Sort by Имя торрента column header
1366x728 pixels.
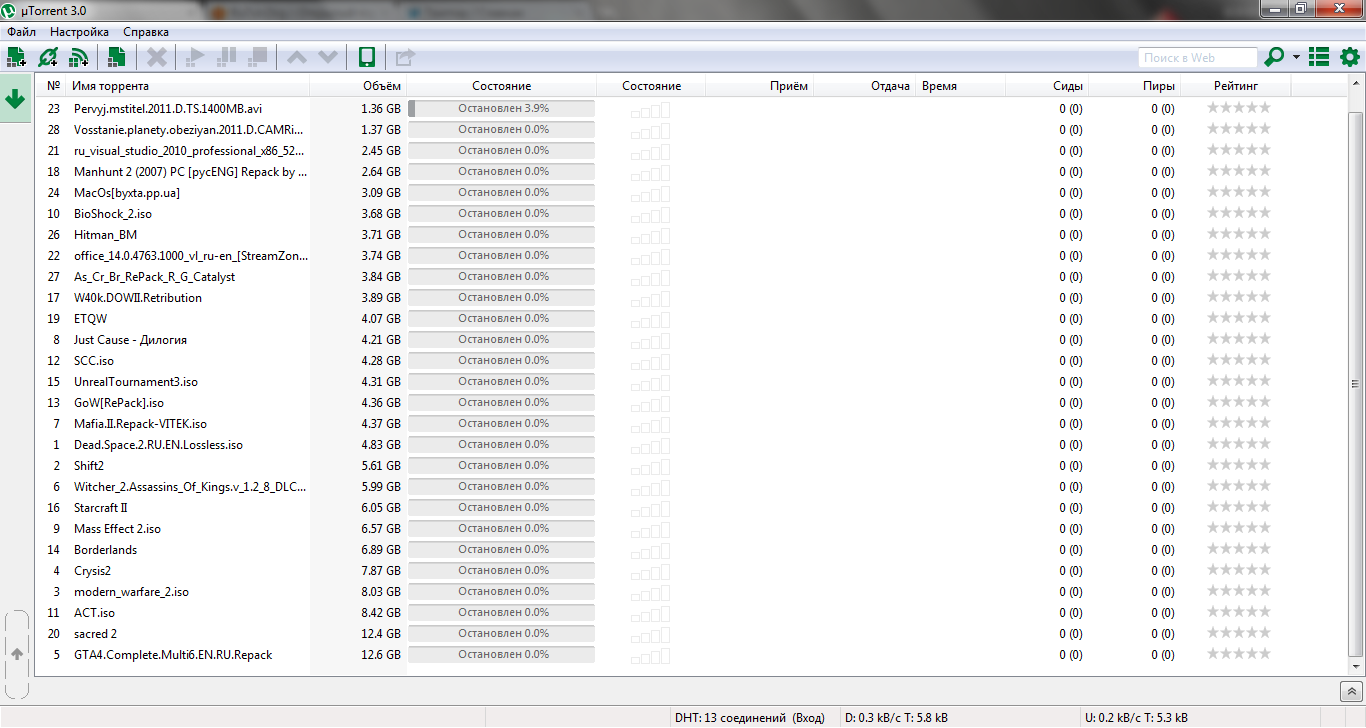pyautogui.click(x=188, y=86)
